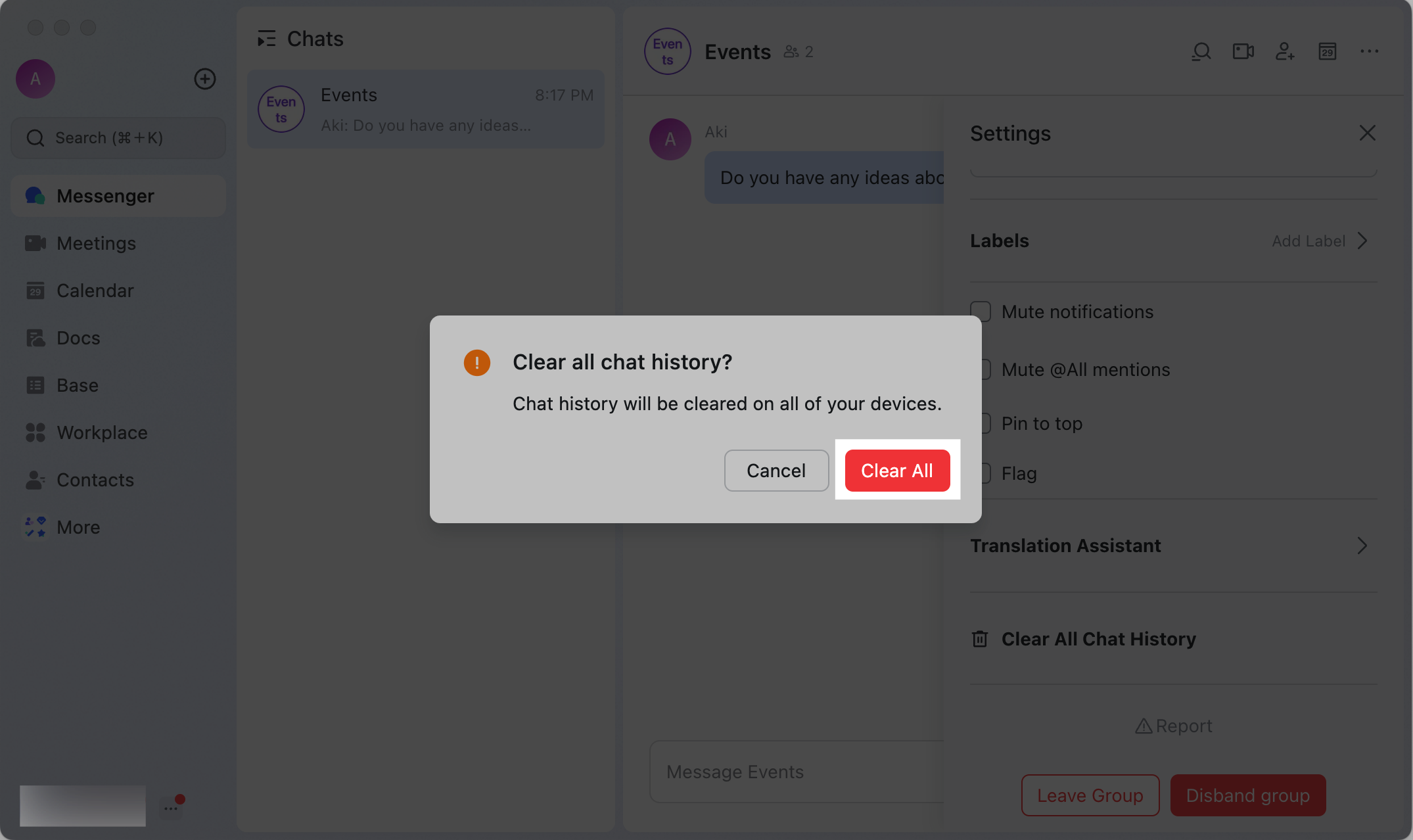Enable Pin to top for Events chat
Image resolution: width=1413 pixels, height=840 pixels.
coord(981,423)
